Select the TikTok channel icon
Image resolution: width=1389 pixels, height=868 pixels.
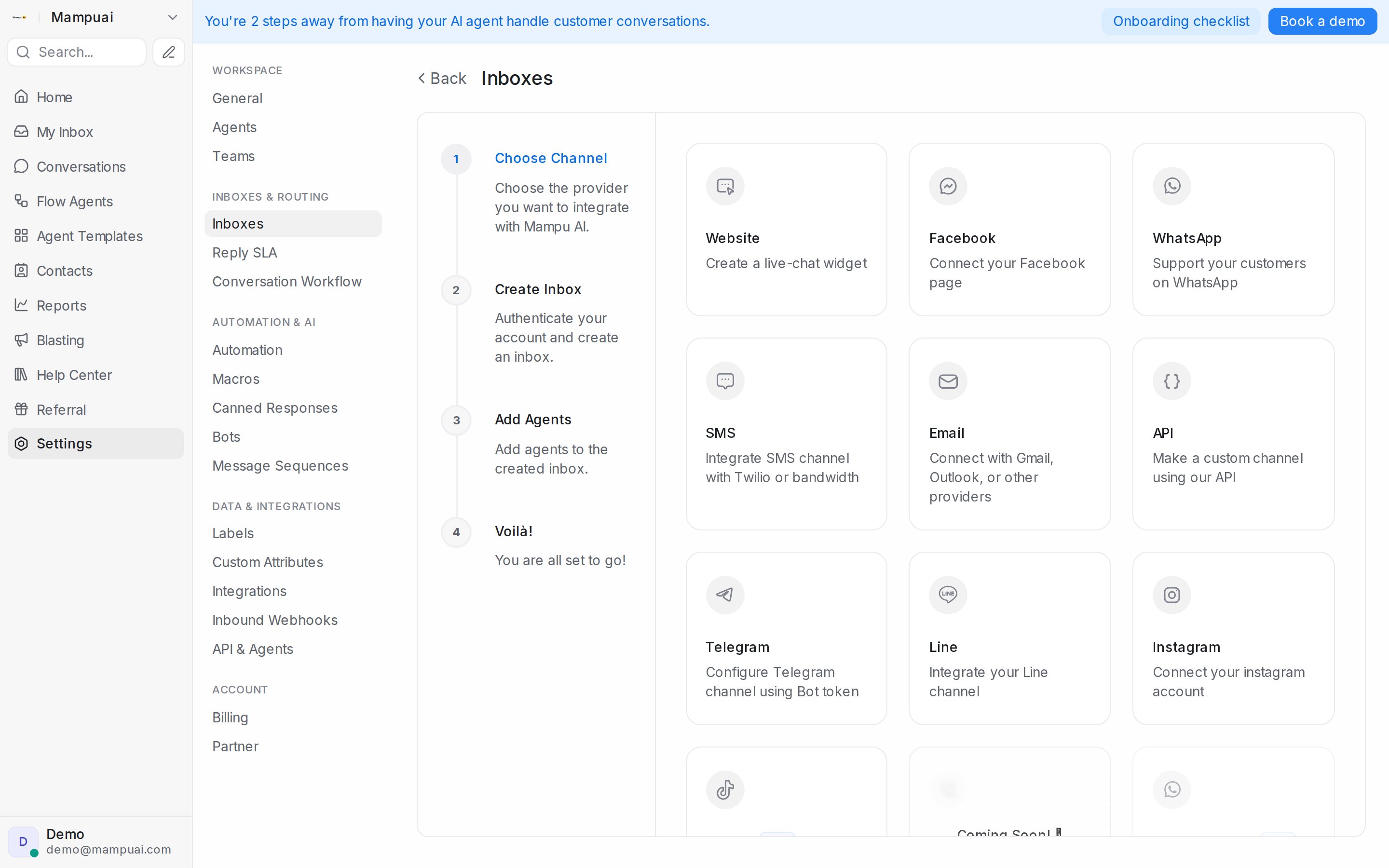725,790
